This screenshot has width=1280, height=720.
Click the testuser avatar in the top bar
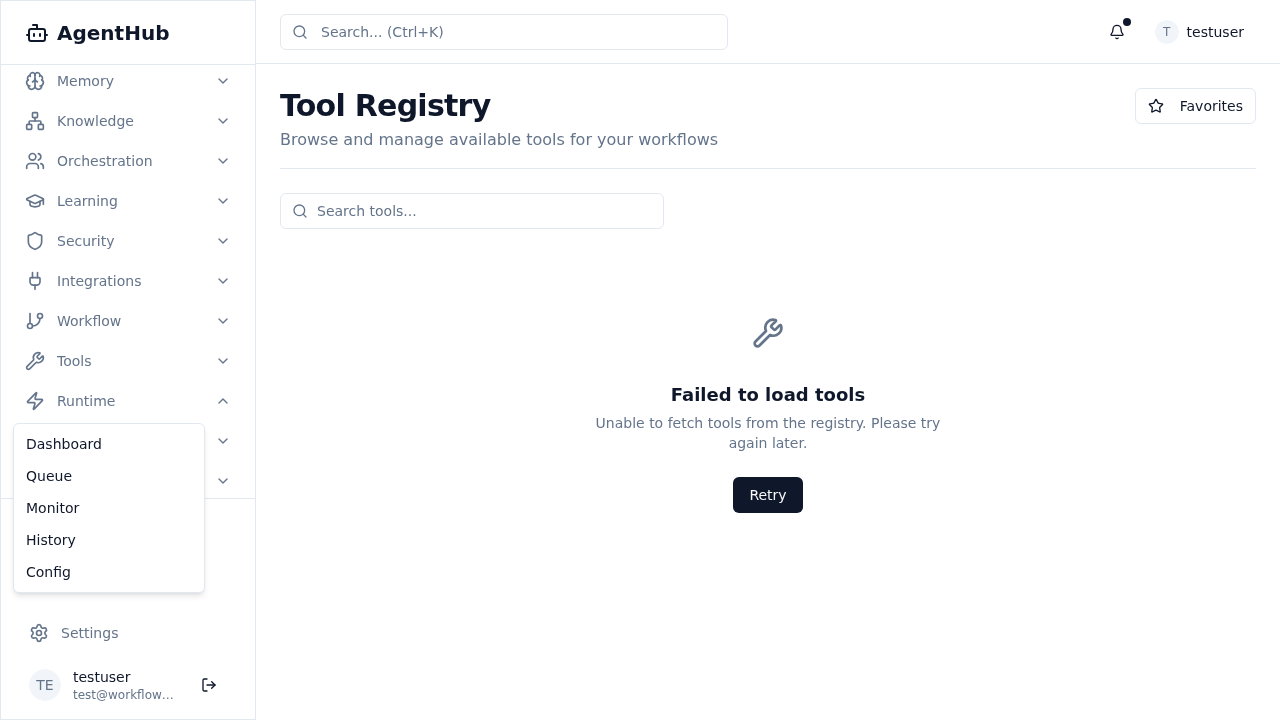point(1166,32)
